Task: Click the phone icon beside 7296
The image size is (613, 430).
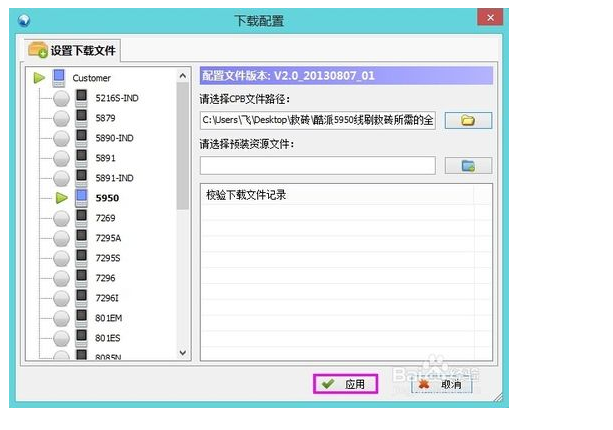Action: [81, 278]
